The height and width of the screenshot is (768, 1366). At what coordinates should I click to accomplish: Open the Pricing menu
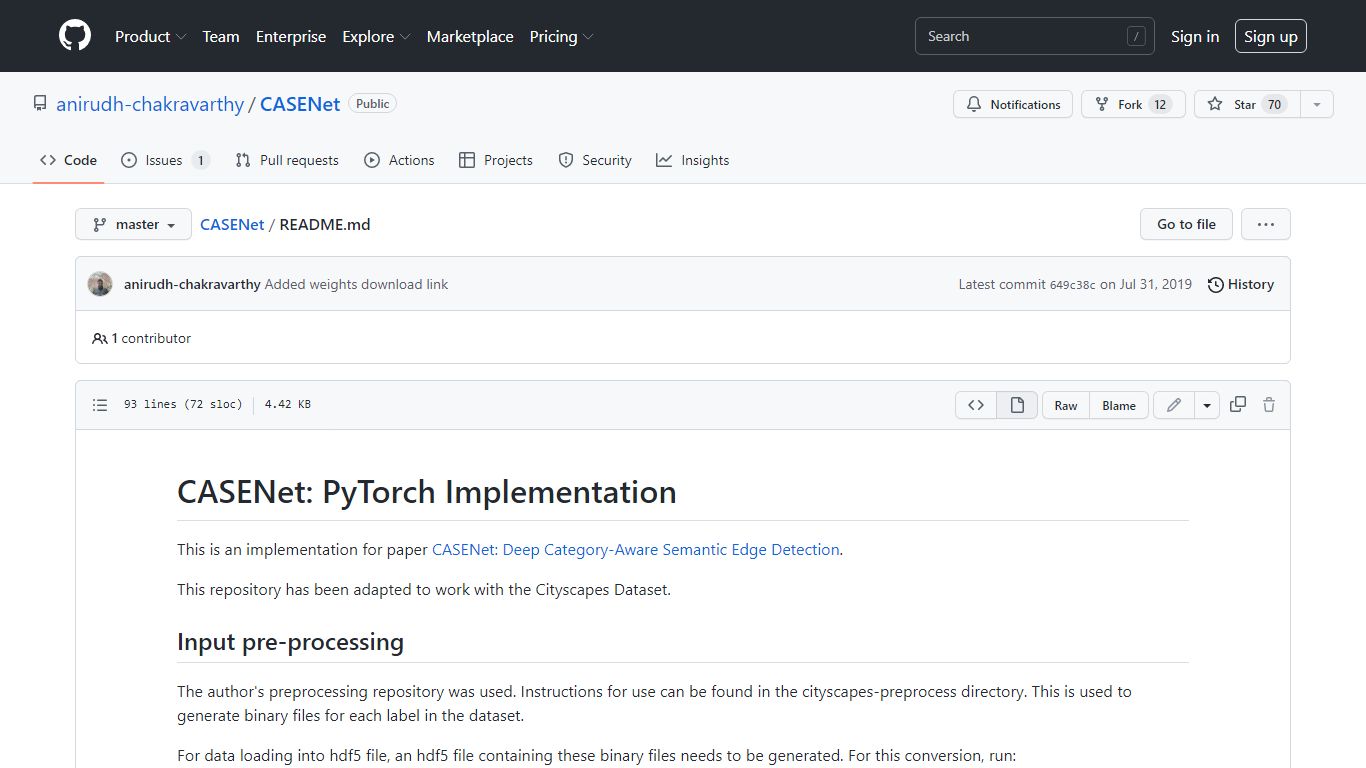click(x=561, y=36)
